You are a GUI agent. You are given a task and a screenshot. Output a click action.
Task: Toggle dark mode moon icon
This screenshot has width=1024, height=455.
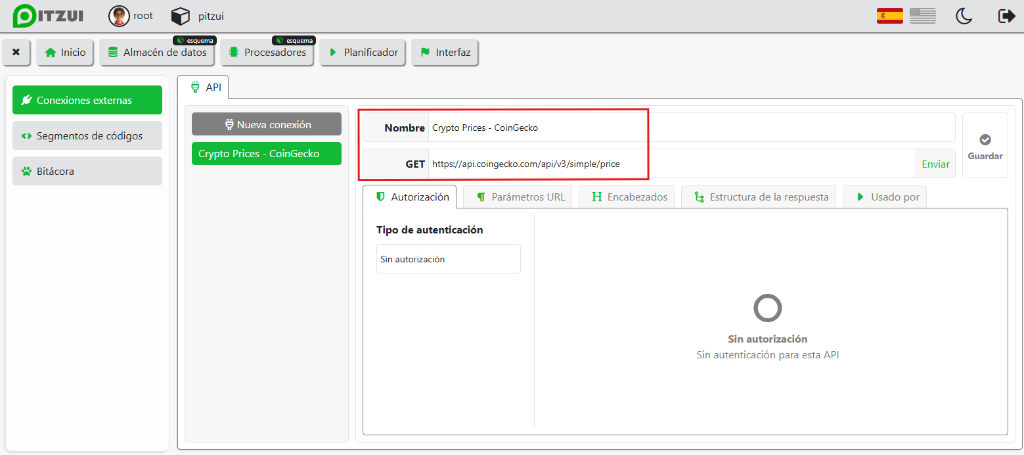coord(964,16)
